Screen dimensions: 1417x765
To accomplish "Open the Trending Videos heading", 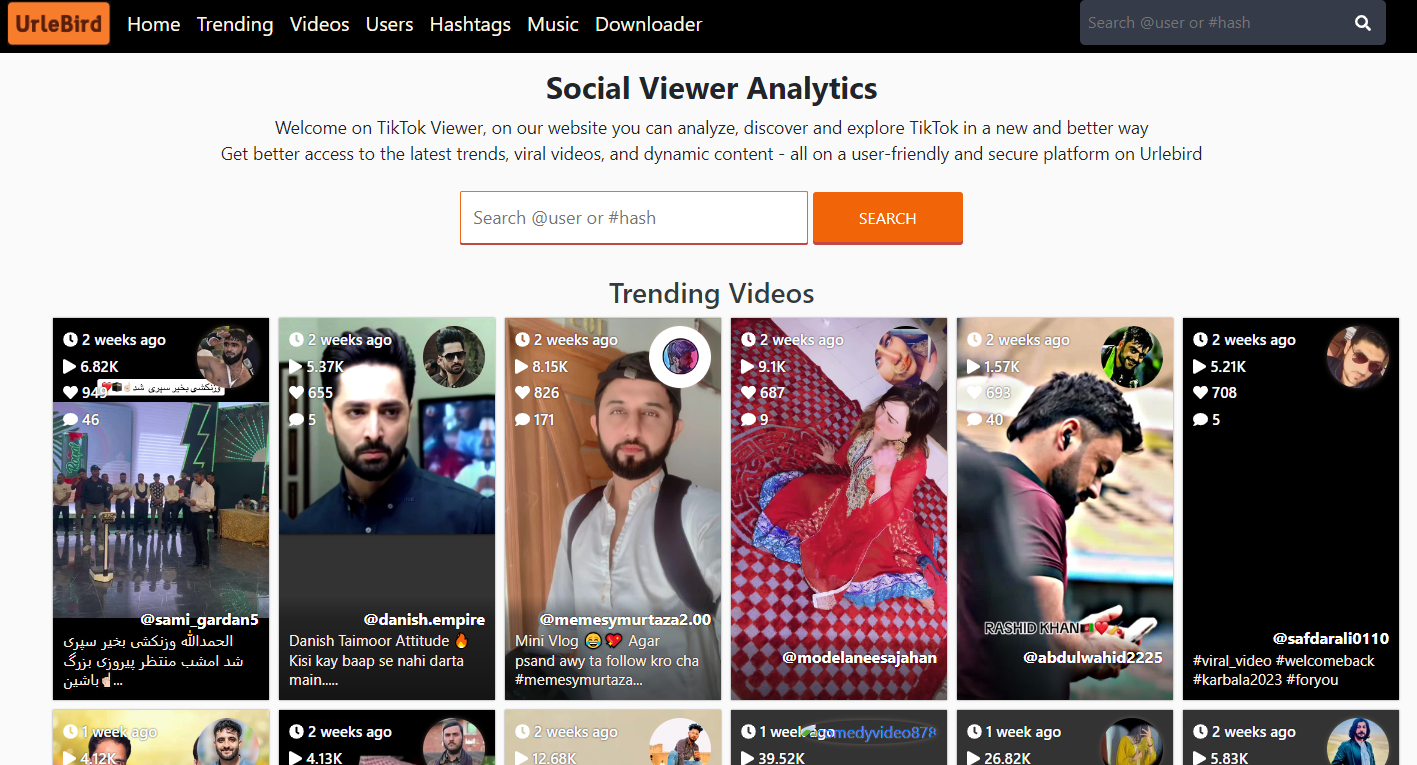I will click(x=712, y=293).
